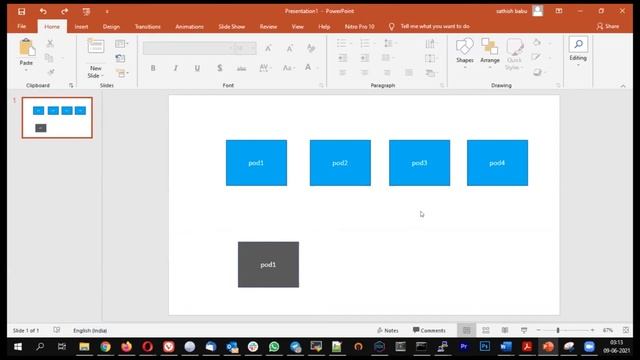This screenshot has width=640, height=360.
Task: Toggle Strikethrough formatting
Action: [x=242, y=69]
